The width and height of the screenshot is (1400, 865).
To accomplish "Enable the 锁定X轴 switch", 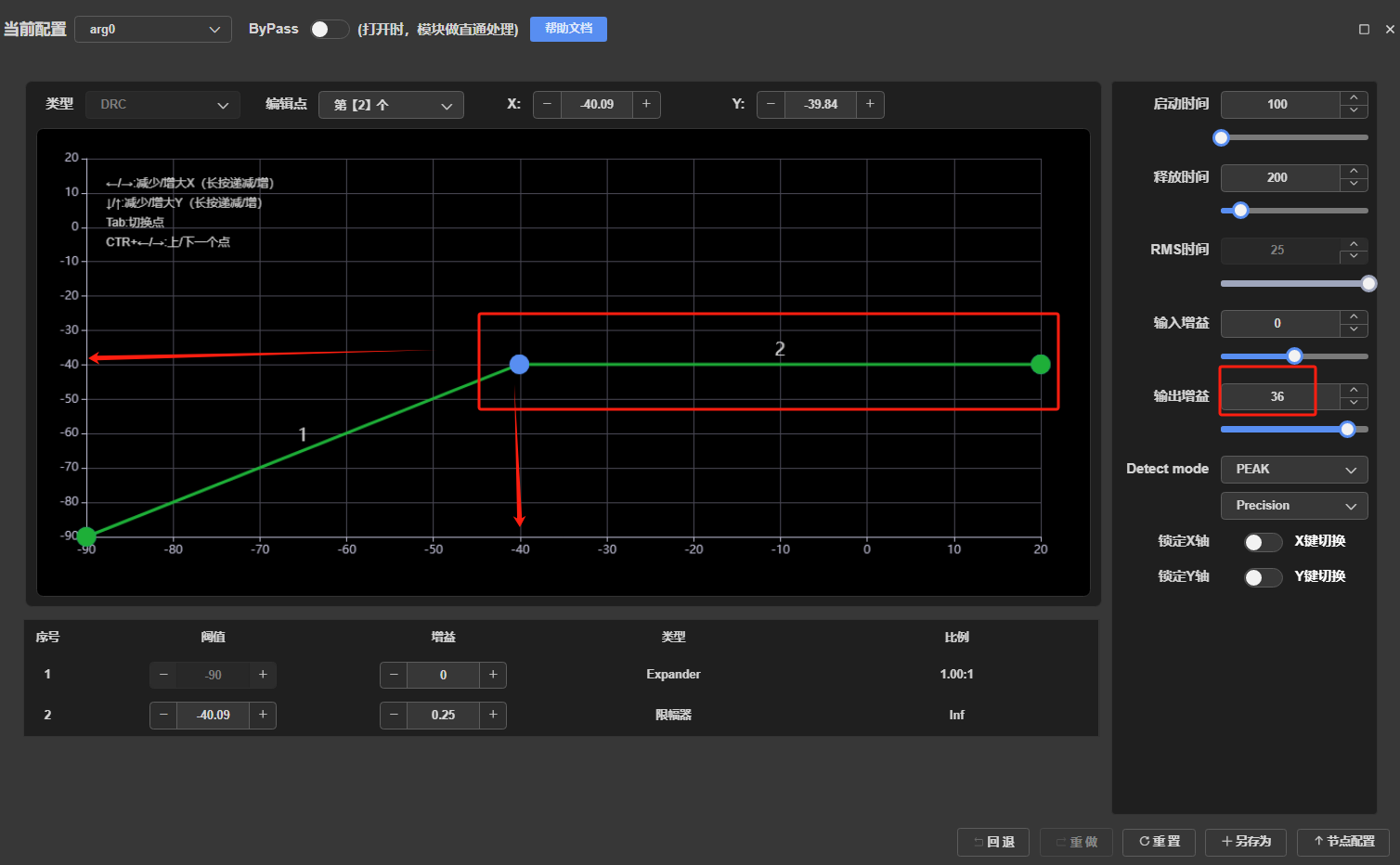I will (1263, 542).
